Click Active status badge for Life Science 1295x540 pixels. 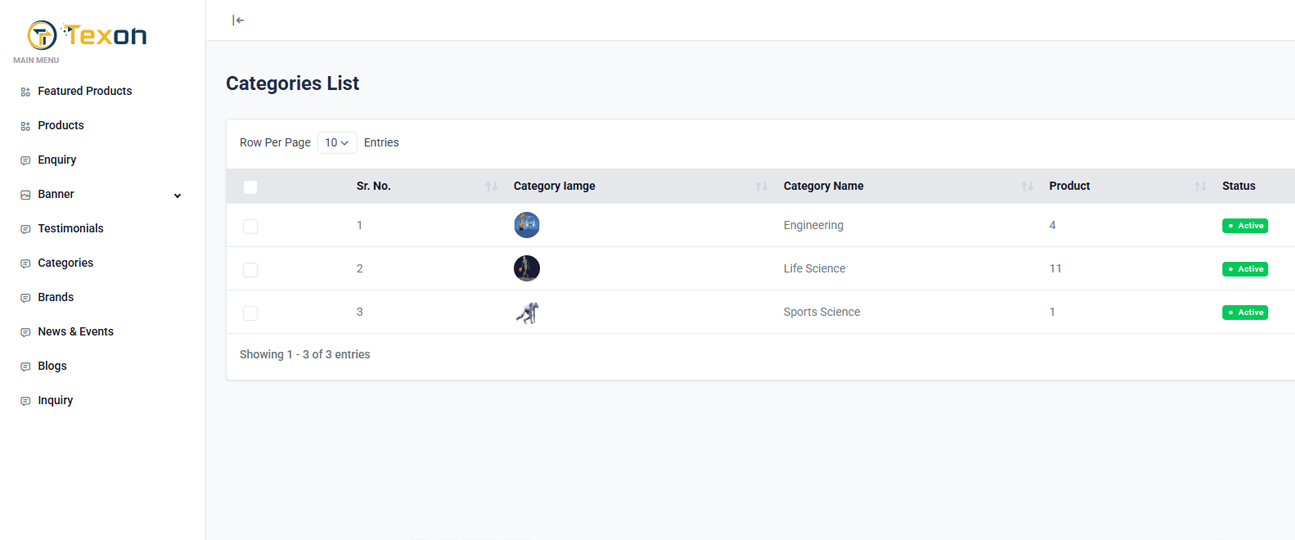click(x=1245, y=269)
